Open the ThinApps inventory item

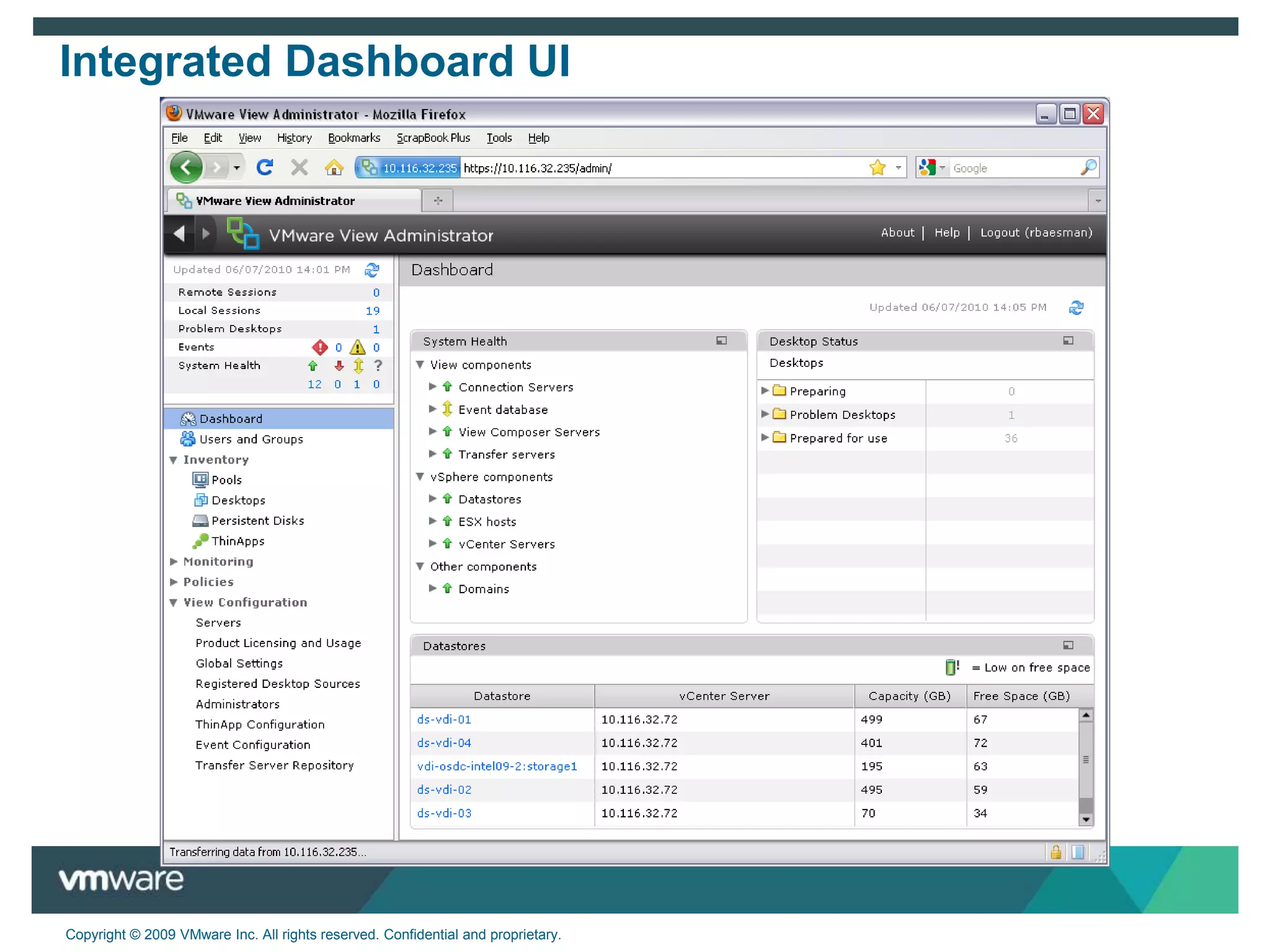click(238, 541)
